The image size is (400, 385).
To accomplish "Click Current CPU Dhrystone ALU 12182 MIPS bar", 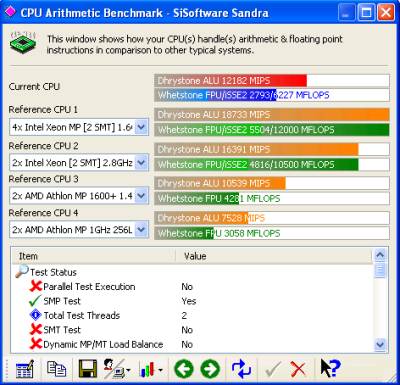I will (272, 81).
